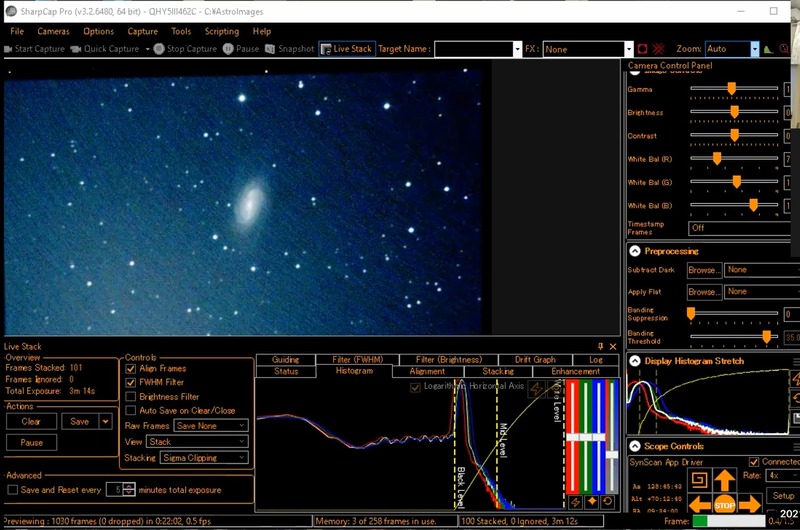Click the Pause capture toolbar button
Image resolution: width=800 pixels, height=530 pixels.
(241, 49)
